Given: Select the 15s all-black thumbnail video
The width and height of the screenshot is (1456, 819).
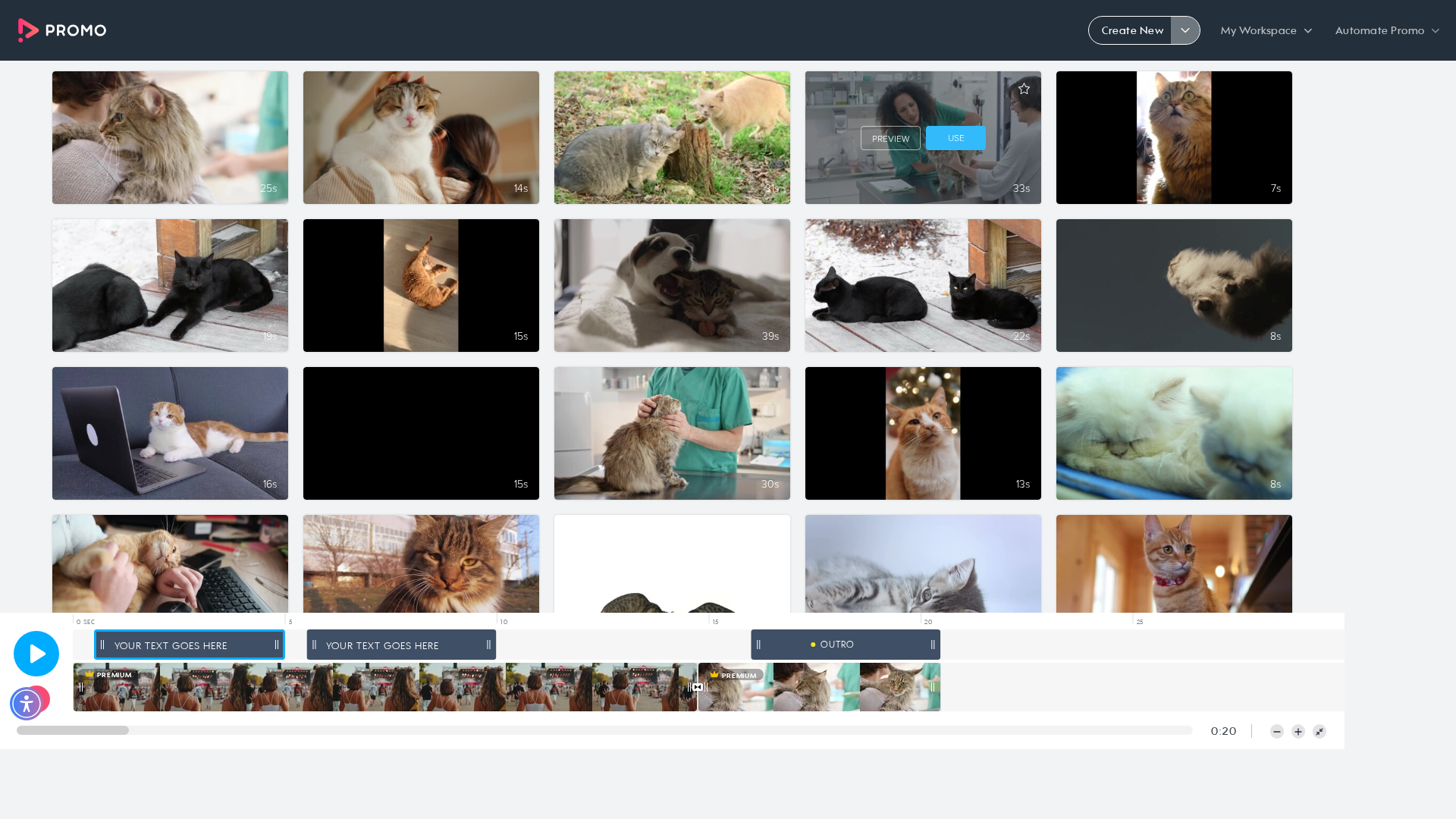Looking at the screenshot, I should pos(421,433).
